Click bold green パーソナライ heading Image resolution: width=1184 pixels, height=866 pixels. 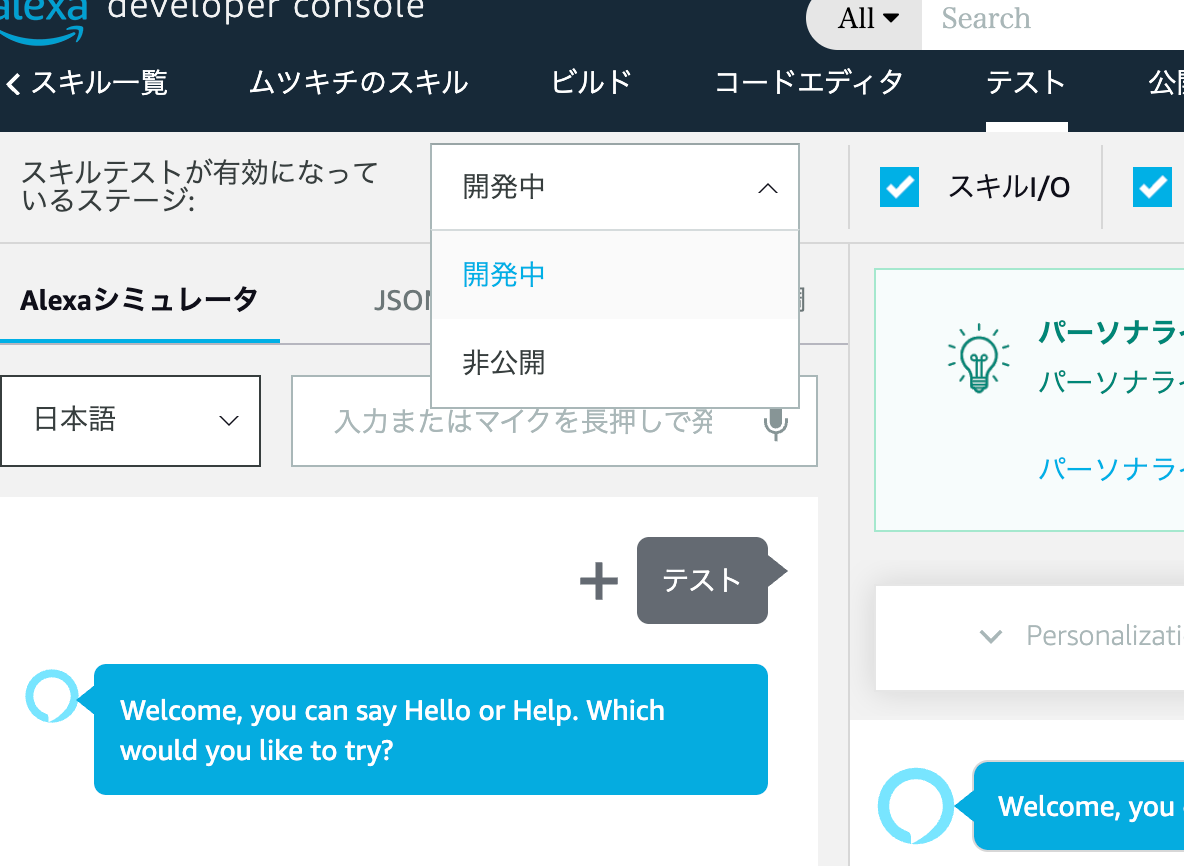(1111, 332)
